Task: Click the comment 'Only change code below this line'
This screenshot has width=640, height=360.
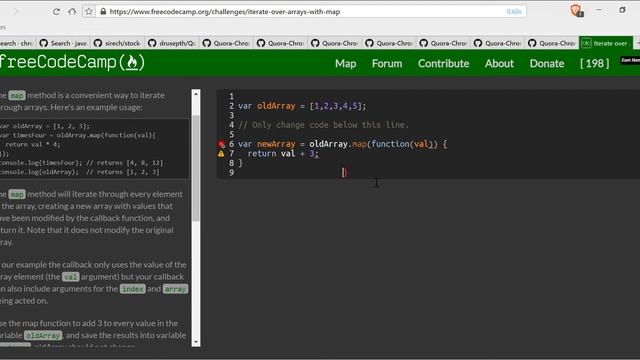Action: click(x=323, y=125)
